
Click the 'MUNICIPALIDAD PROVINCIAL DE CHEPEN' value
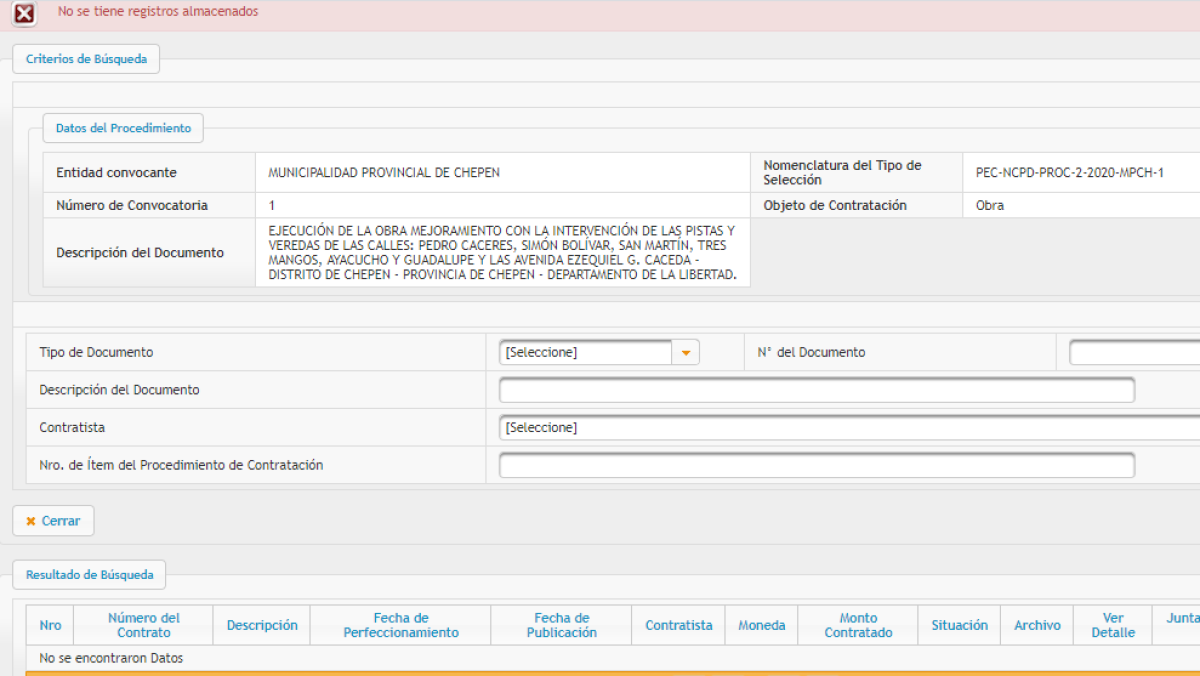coord(384,173)
